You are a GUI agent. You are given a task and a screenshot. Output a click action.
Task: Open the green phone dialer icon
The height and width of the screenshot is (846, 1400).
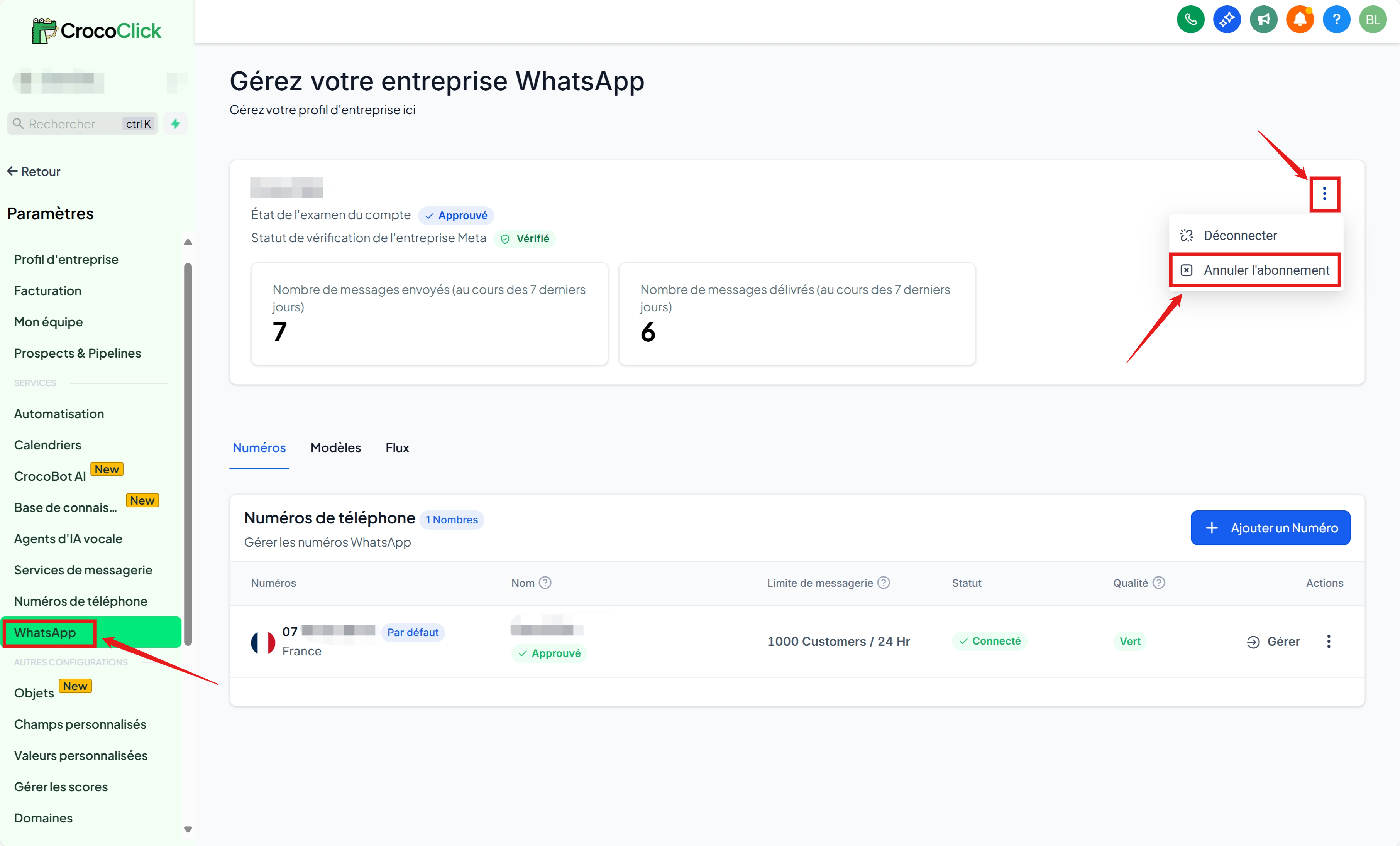[1190, 20]
